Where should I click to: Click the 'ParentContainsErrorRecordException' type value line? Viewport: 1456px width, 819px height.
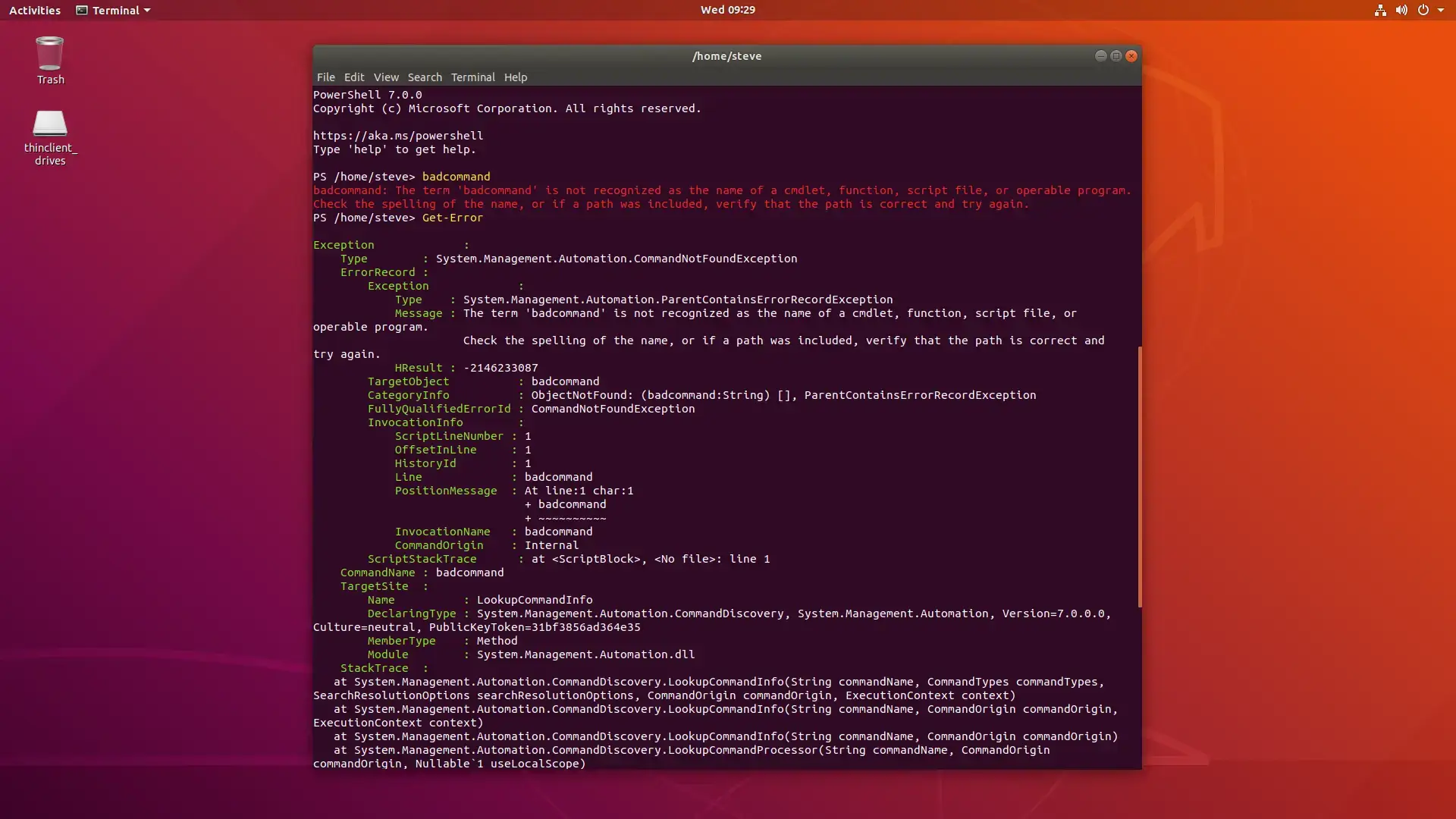[678, 300]
